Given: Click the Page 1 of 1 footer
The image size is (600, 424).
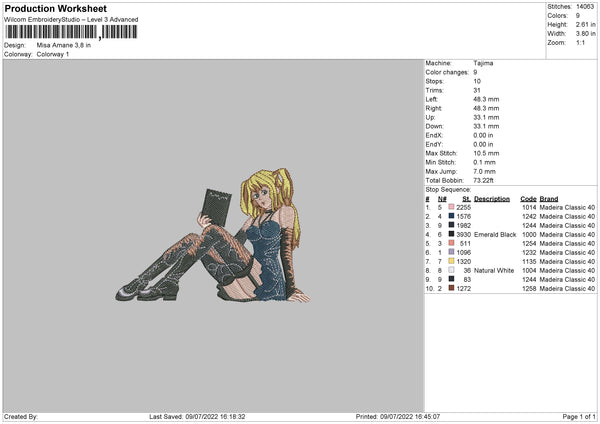Looking at the screenshot, I should 579,416.
